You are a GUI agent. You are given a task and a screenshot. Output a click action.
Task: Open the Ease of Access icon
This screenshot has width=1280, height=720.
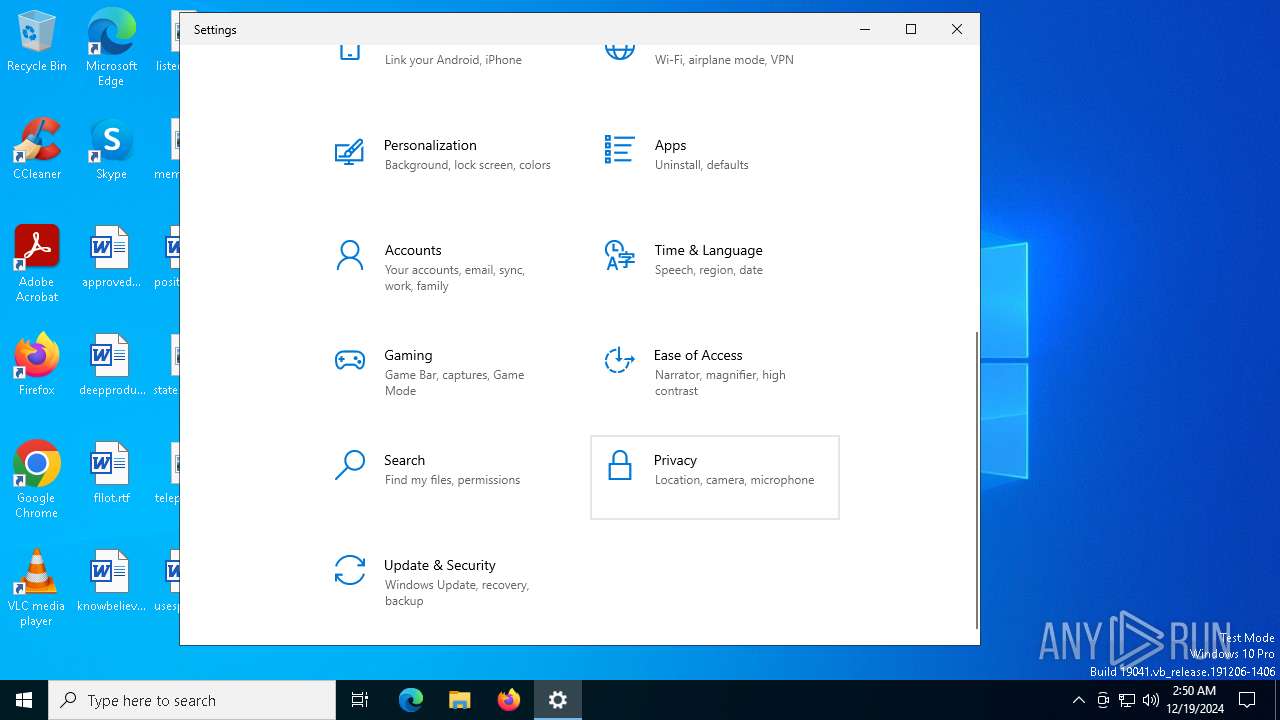(x=619, y=360)
